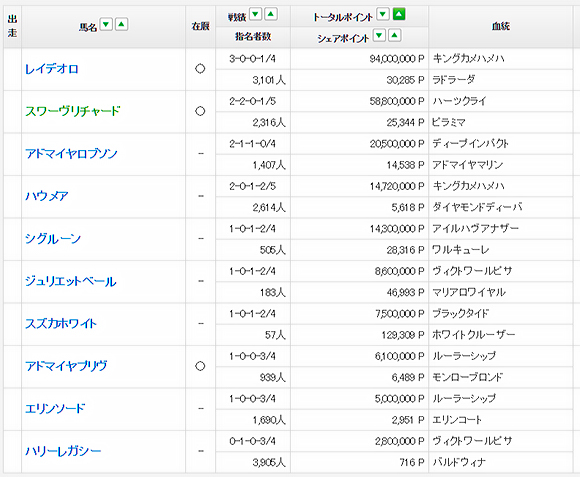Click dam name ワルキューレ
Screen dimensions: 580x477
(x=461, y=250)
